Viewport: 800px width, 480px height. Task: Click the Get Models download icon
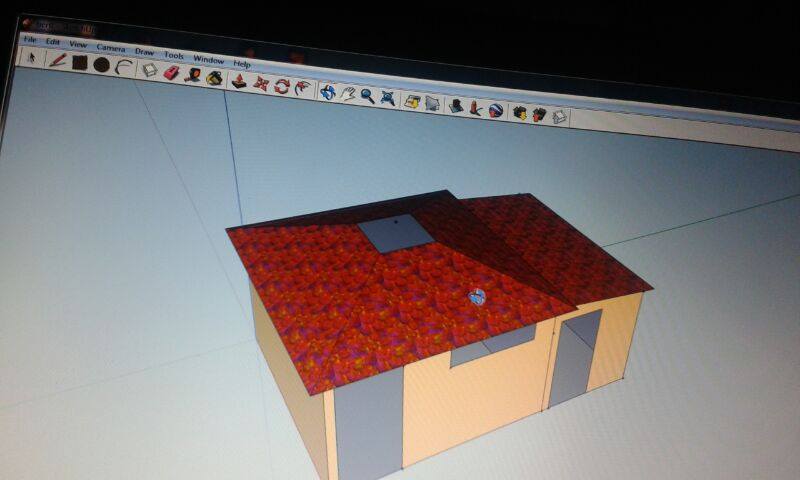click(520, 113)
